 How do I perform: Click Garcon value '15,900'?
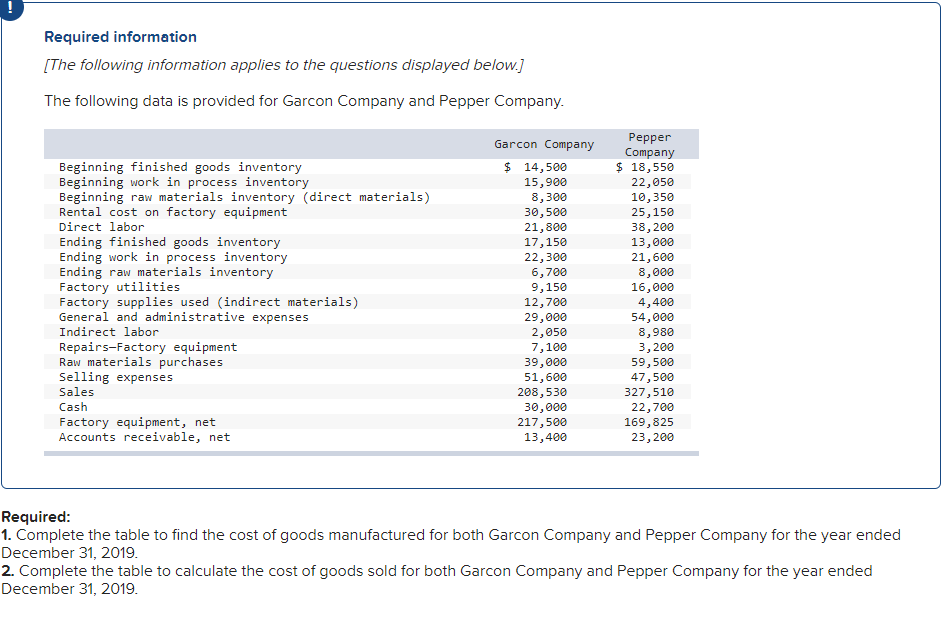(545, 182)
